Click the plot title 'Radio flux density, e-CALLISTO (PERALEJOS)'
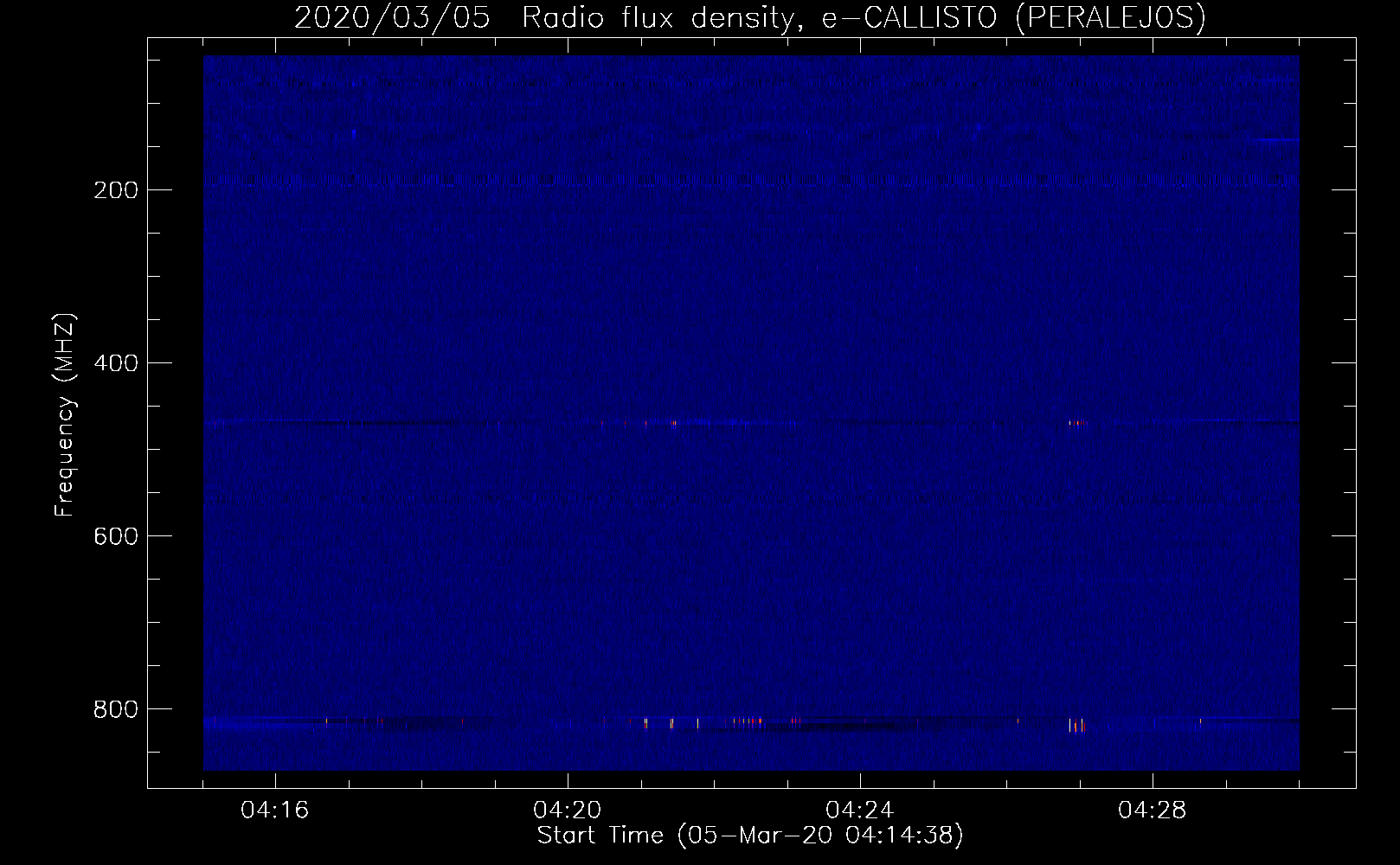1400x865 pixels. tap(863, 18)
